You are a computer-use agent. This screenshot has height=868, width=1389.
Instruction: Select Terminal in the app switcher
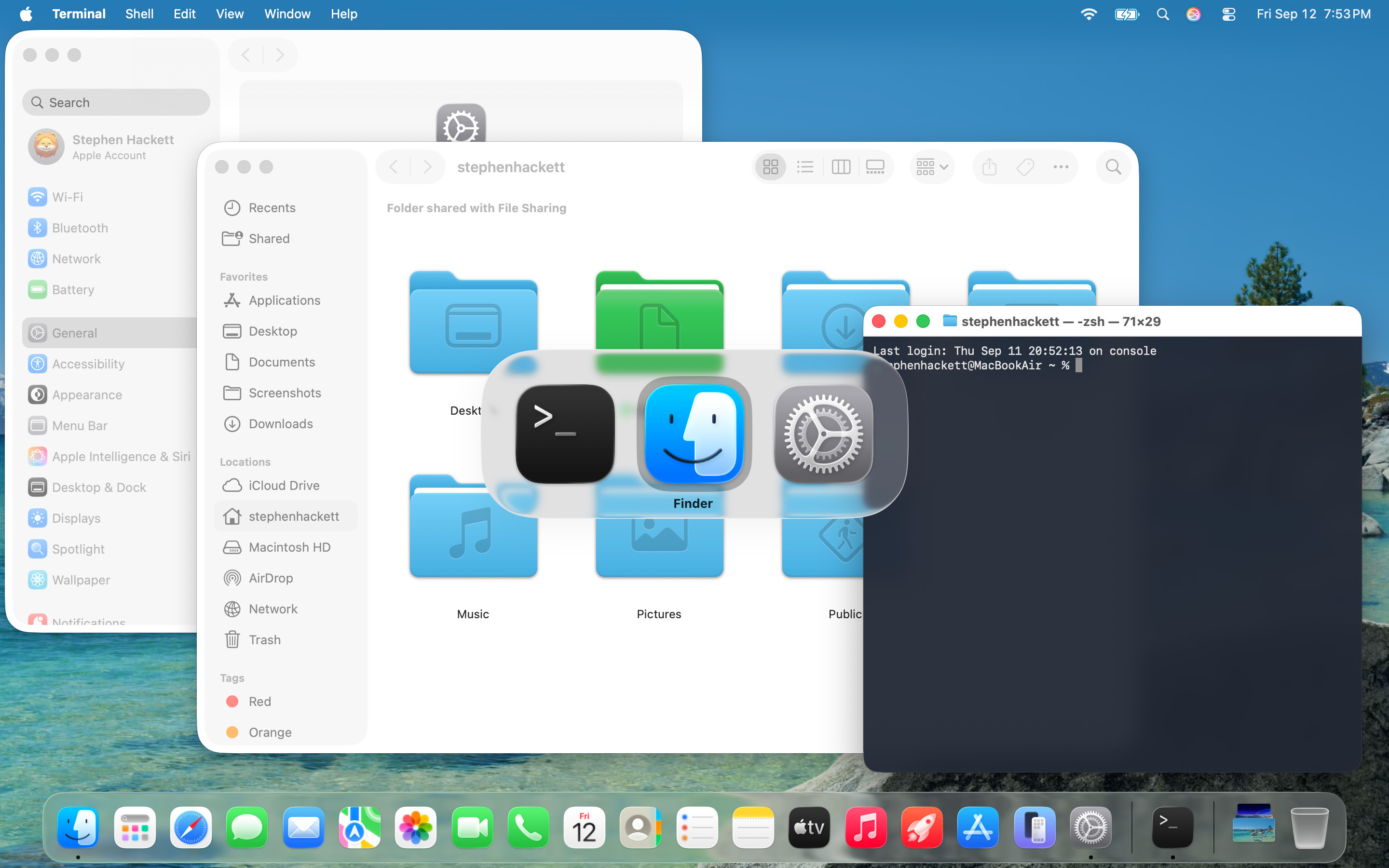[564, 434]
